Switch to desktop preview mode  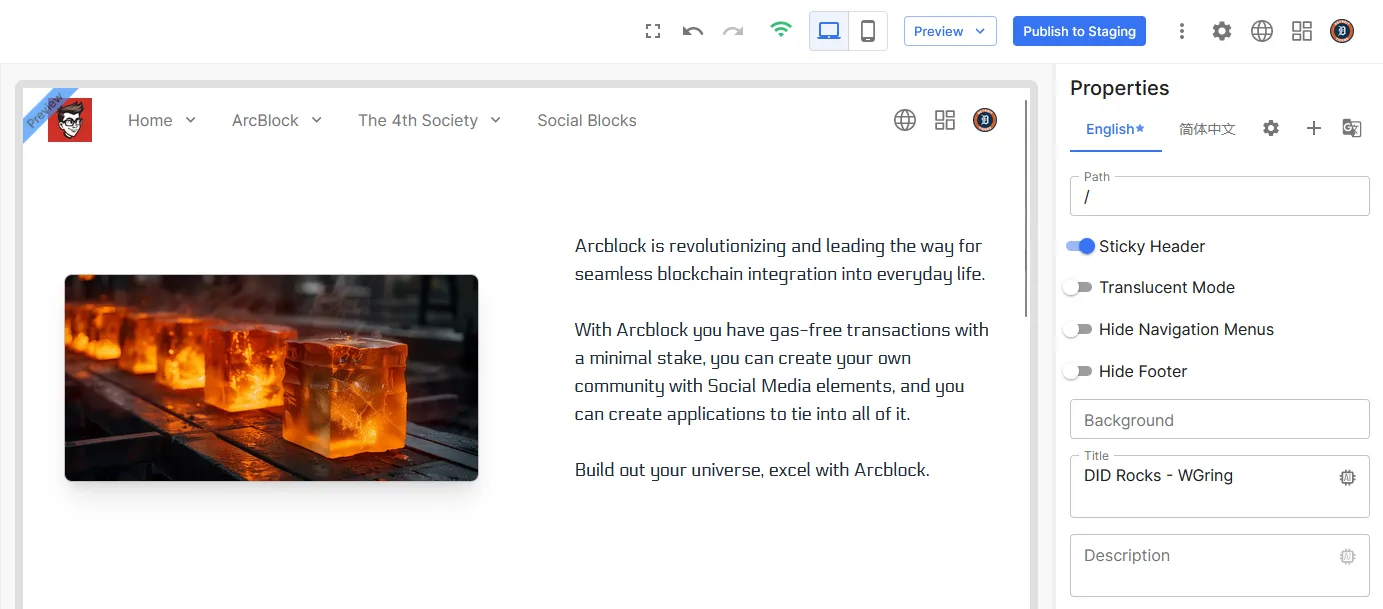[x=829, y=31]
